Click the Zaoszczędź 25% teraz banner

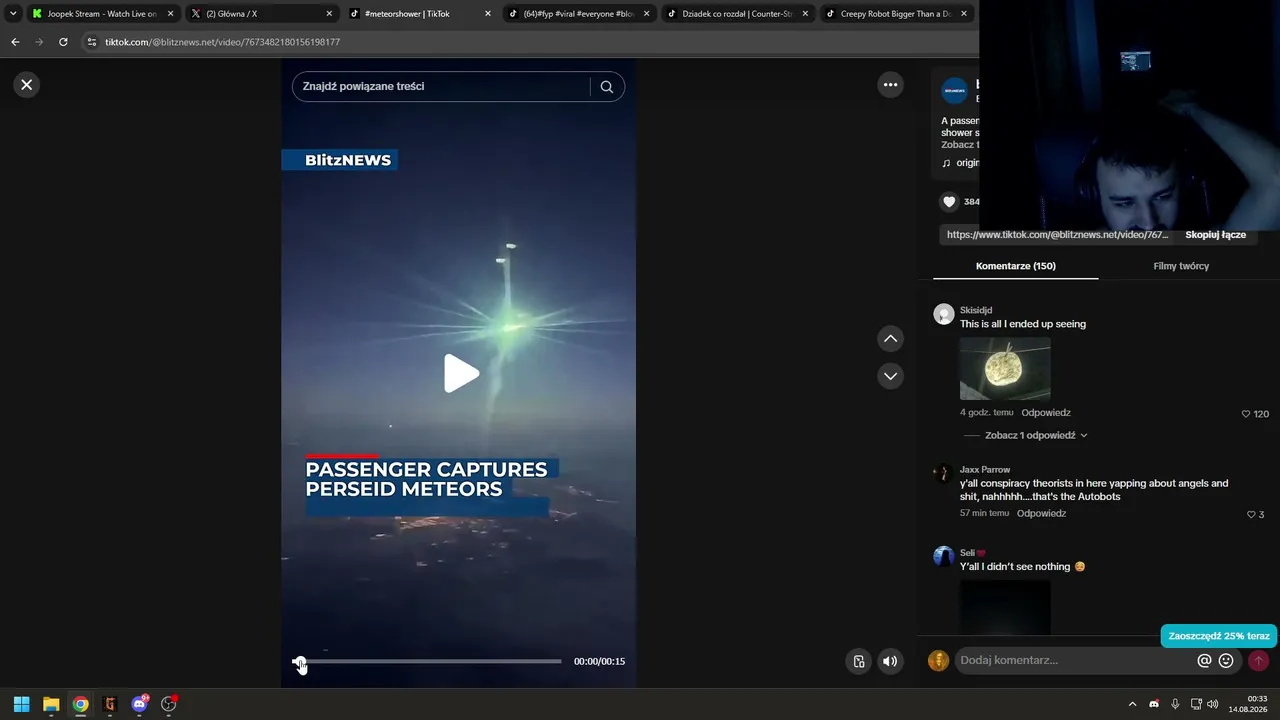point(1219,636)
